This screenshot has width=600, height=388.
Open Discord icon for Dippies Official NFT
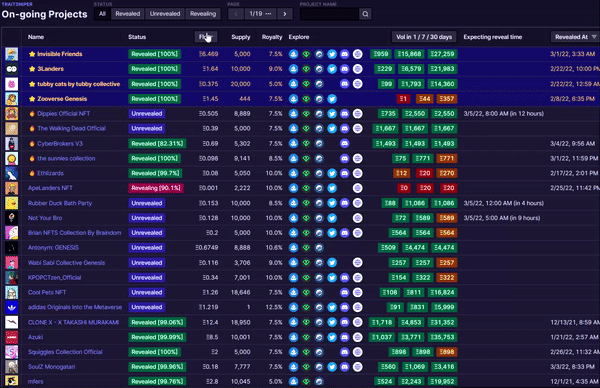345,114
